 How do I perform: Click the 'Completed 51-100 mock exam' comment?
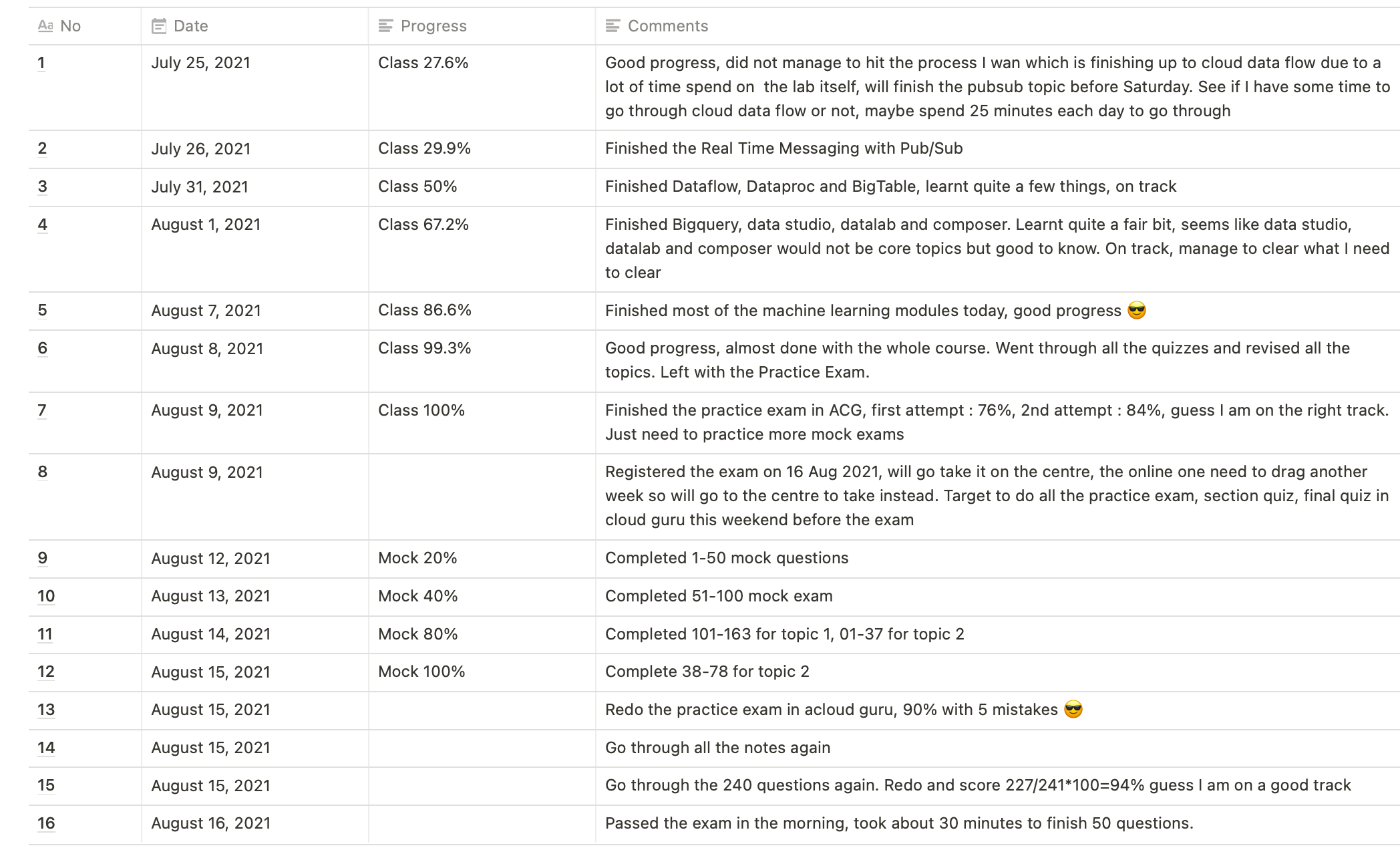719,596
